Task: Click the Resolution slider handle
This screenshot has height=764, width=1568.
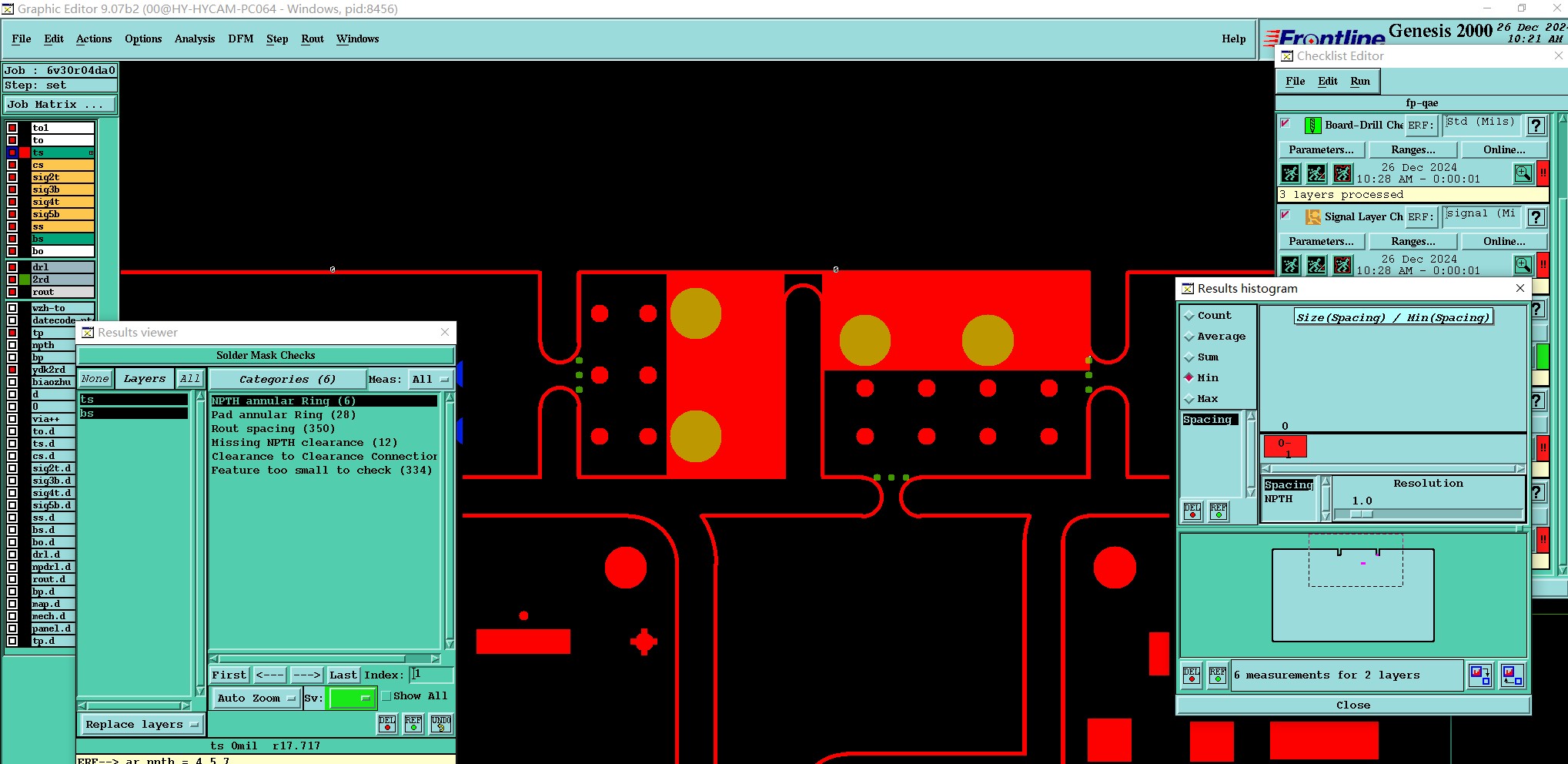Action: click(x=1361, y=514)
